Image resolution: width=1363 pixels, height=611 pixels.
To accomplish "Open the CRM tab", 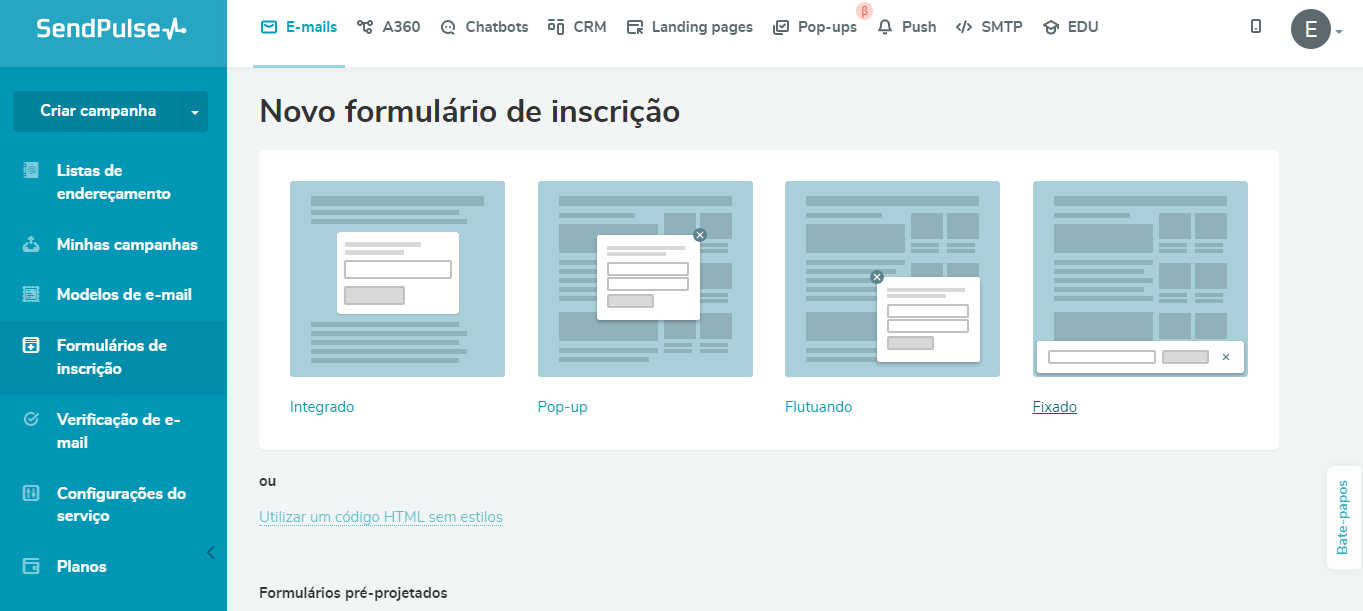I will pyautogui.click(x=577, y=27).
